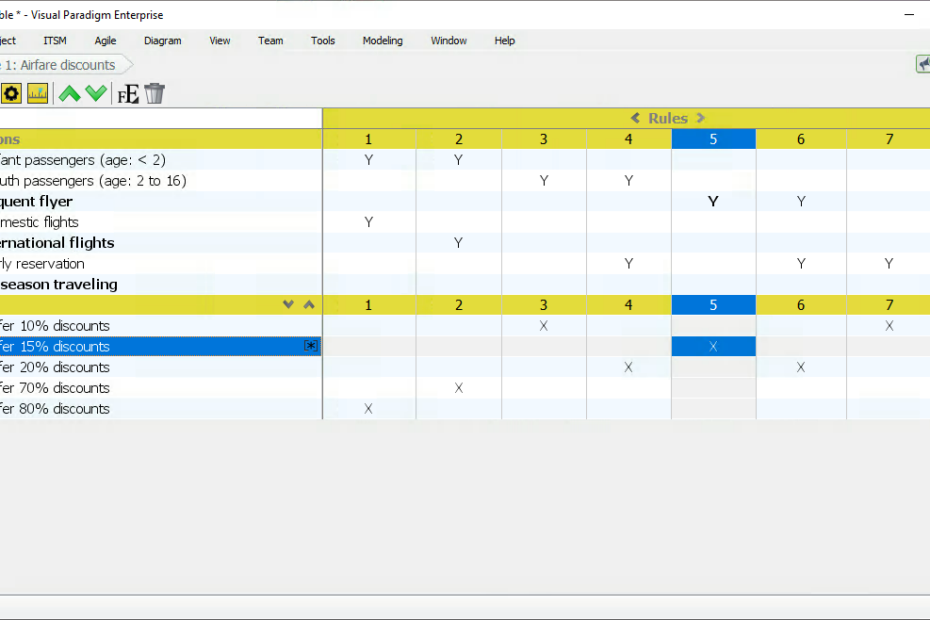
Task: Toggle the X mark in rule 3 for 10% discounts
Action: click(543, 325)
